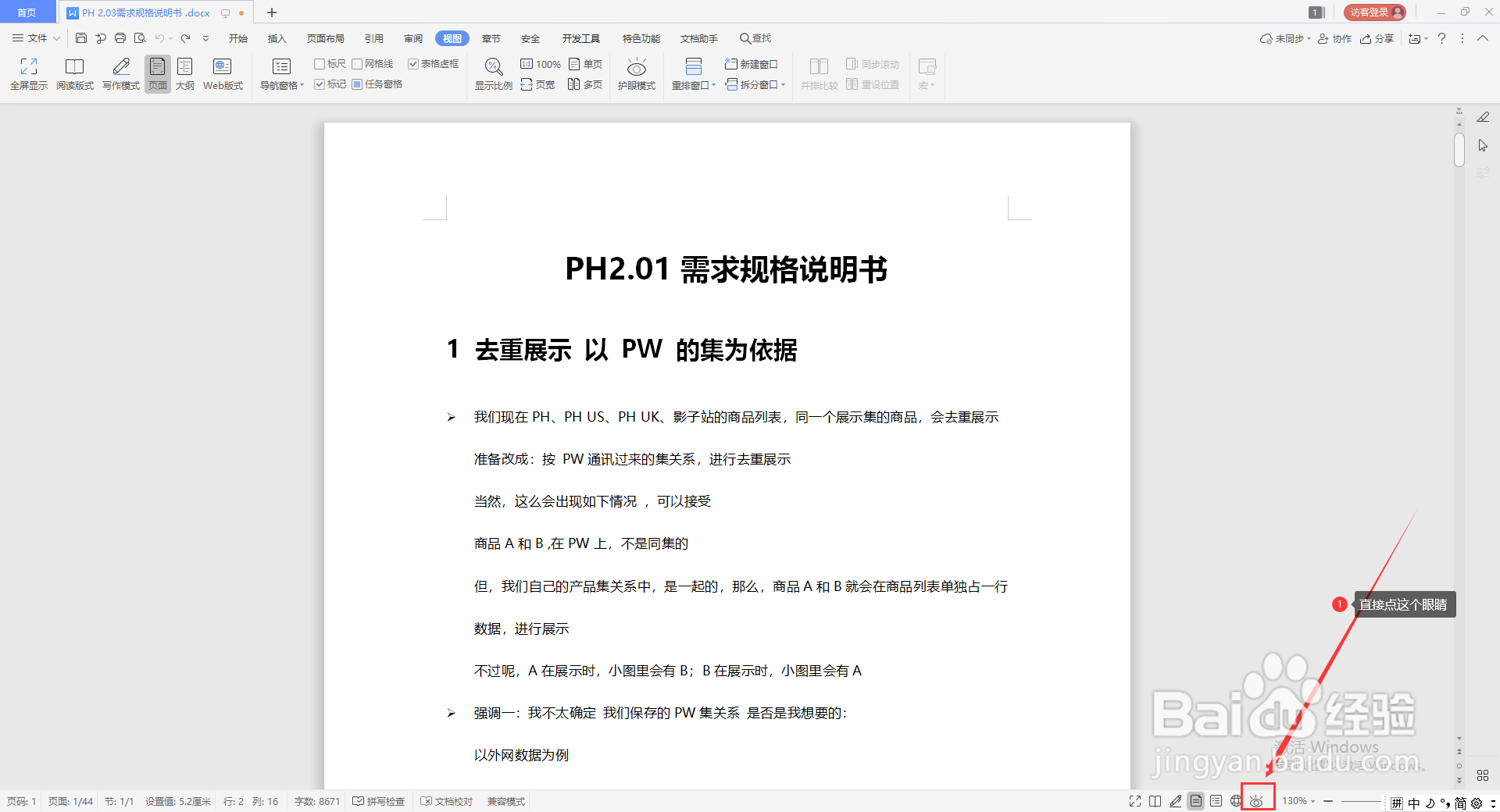
Task: Switch to 大纲 outline view
Action: pyautogui.click(x=185, y=73)
